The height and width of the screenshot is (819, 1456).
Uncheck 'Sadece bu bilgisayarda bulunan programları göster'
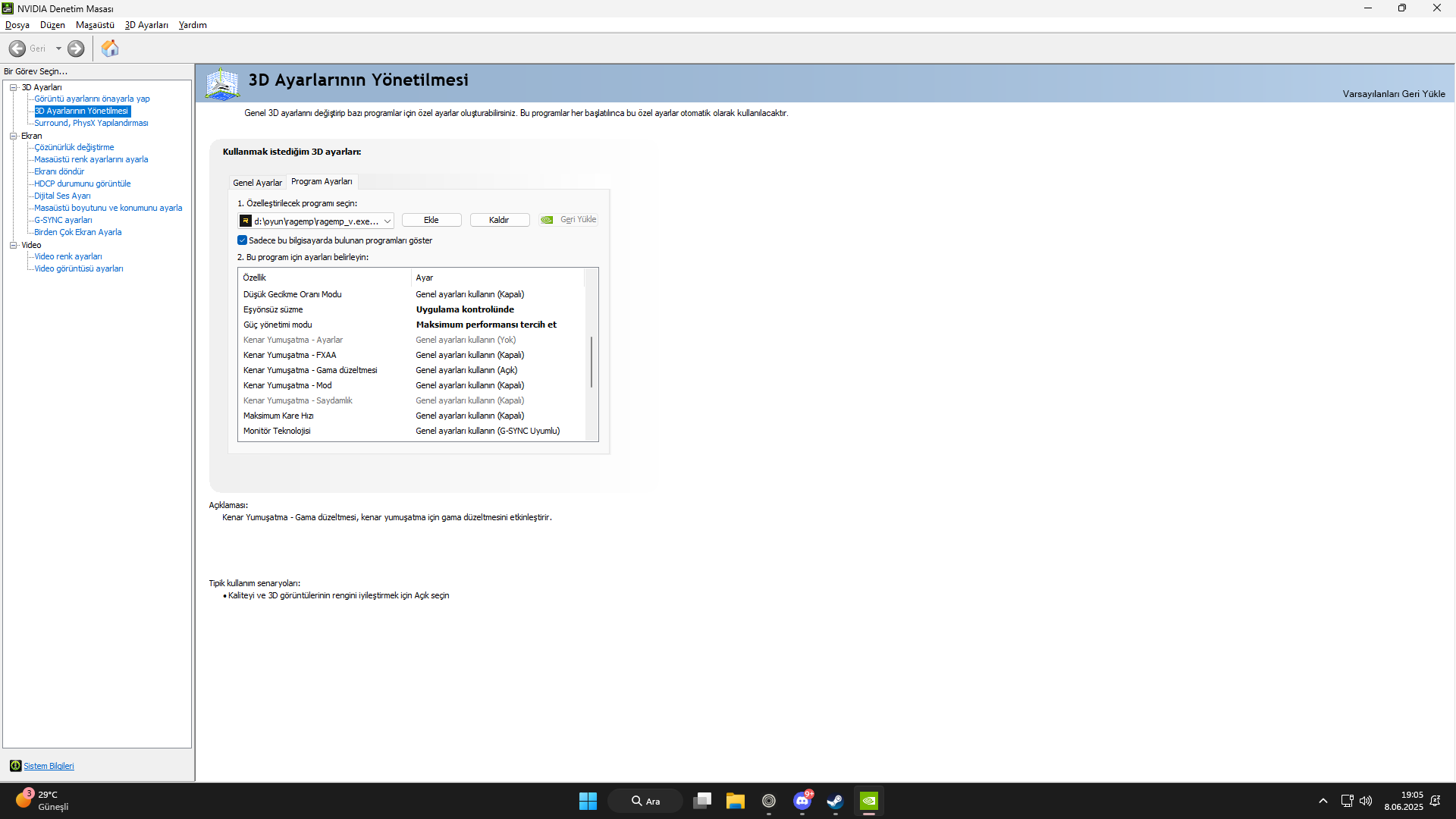click(243, 240)
